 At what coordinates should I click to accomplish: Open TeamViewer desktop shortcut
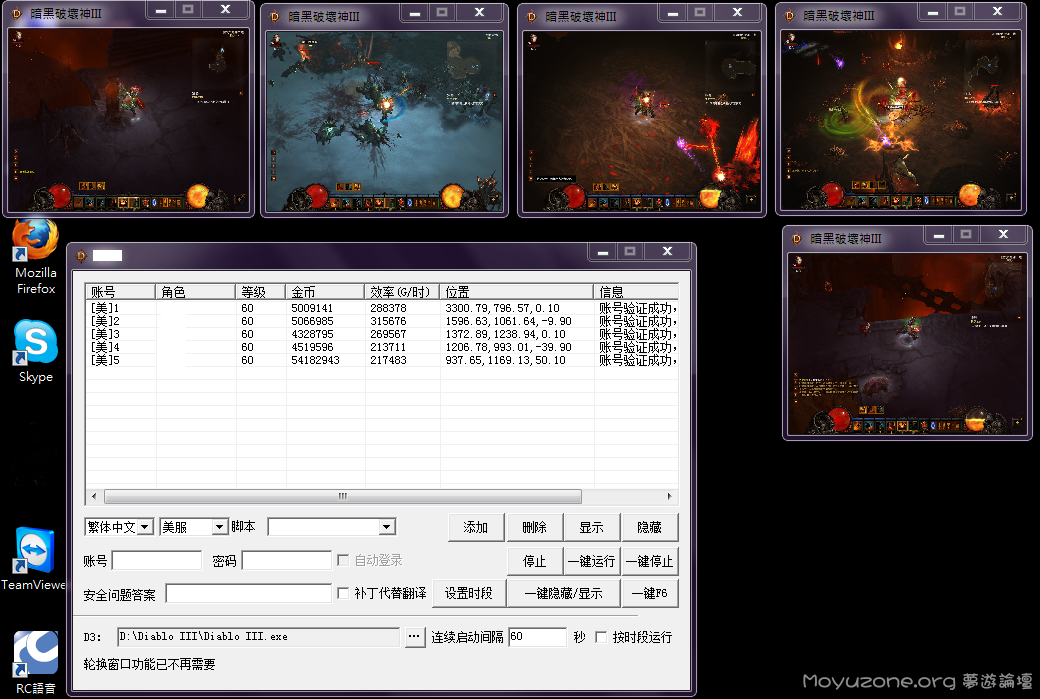(x=33, y=558)
